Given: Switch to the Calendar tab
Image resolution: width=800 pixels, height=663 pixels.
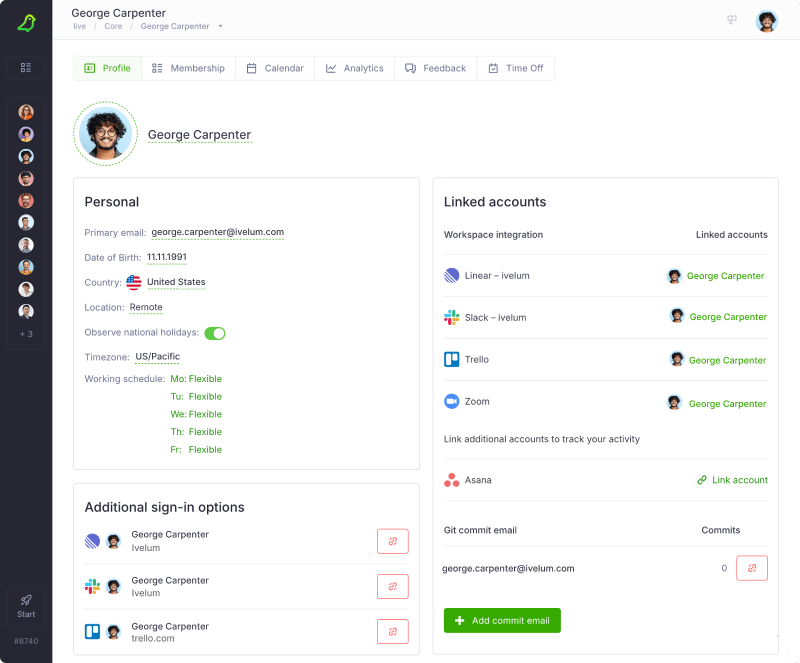Looking at the screenshot, I should click(x=275, y=68).
